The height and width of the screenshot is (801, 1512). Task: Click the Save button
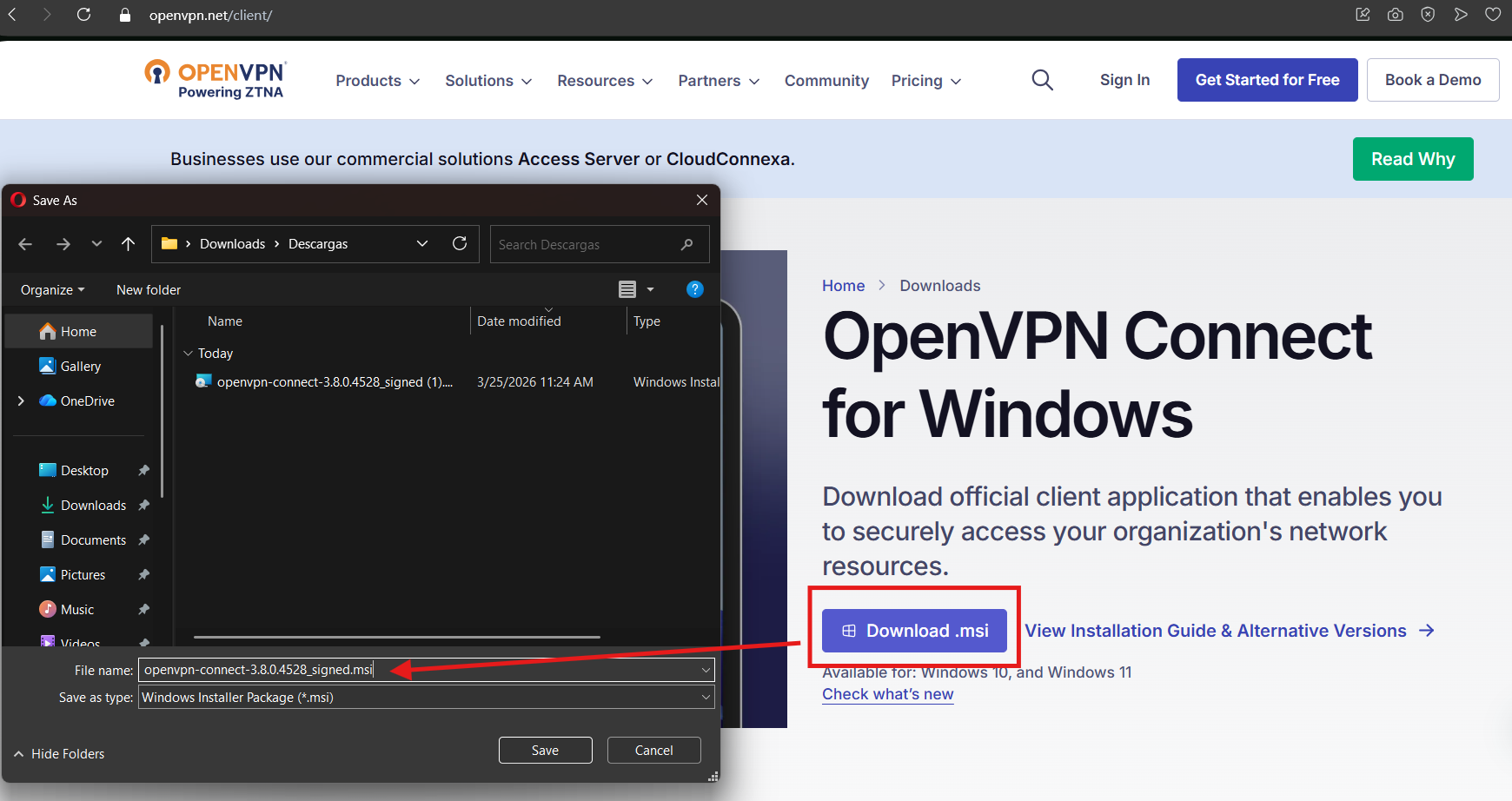545,751
